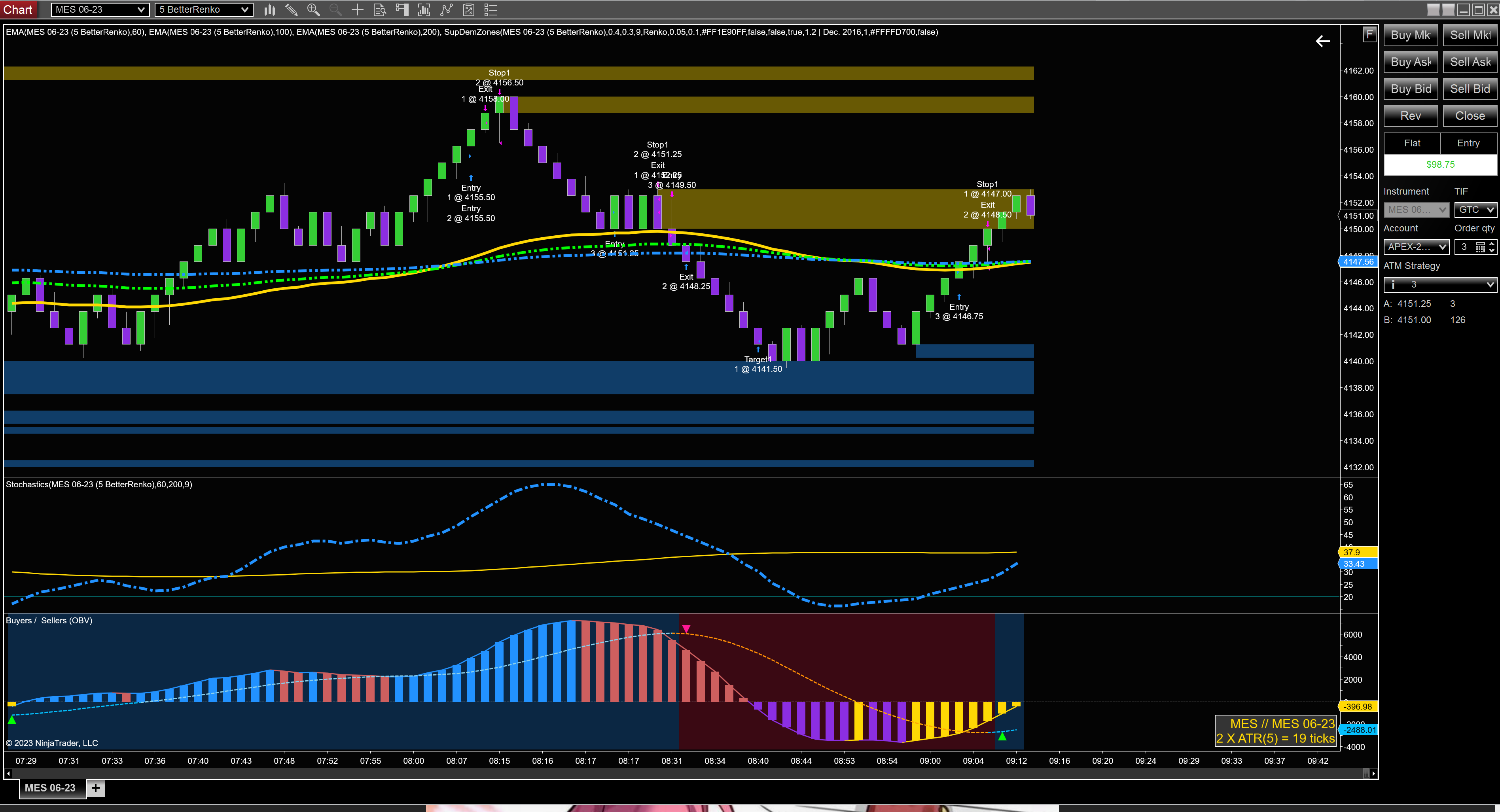Open the properties list icon
This screenshot has height=812, width=1500.
pos(491,10)
